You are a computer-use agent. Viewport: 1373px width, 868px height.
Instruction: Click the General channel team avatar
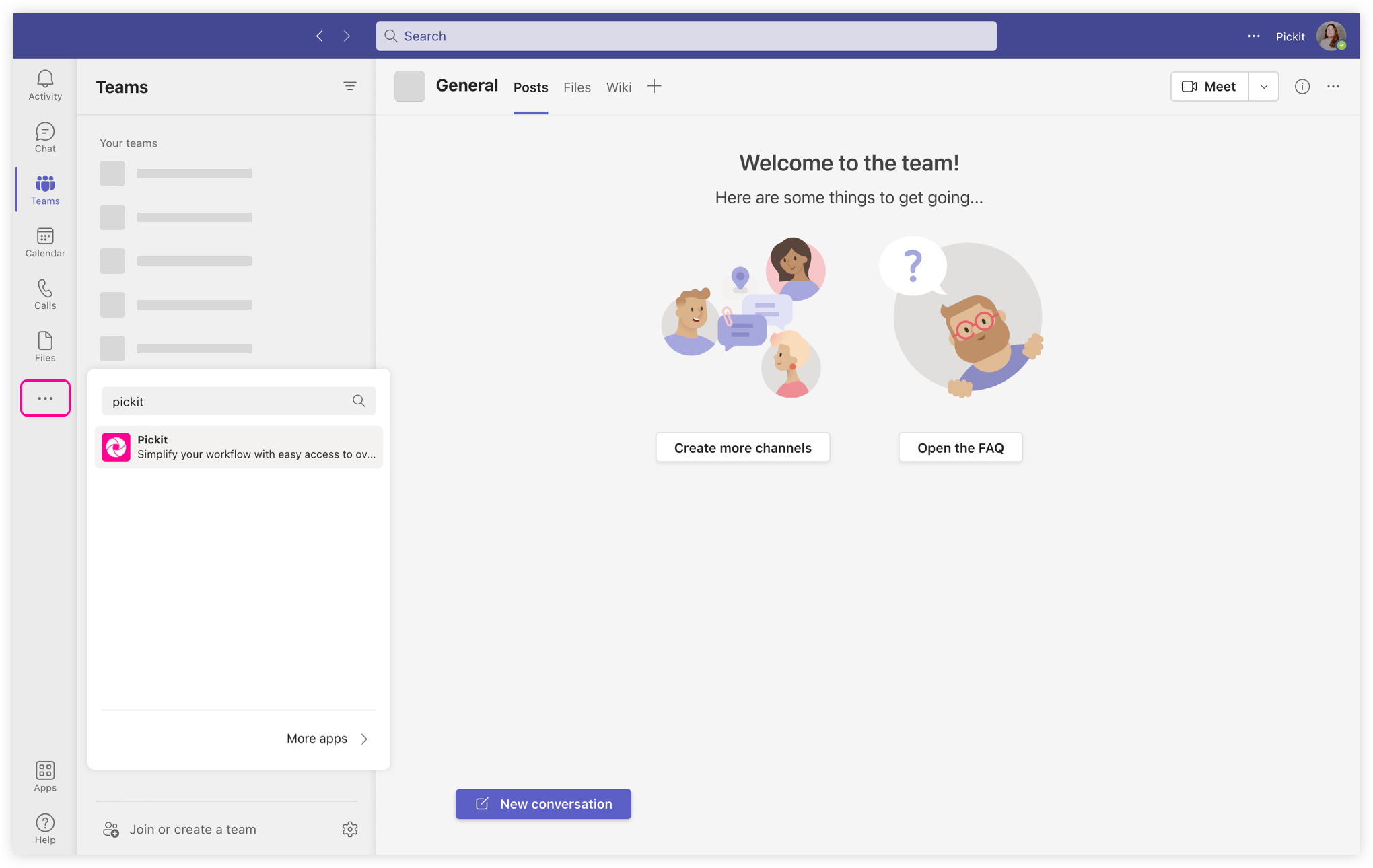click(410, 86)
